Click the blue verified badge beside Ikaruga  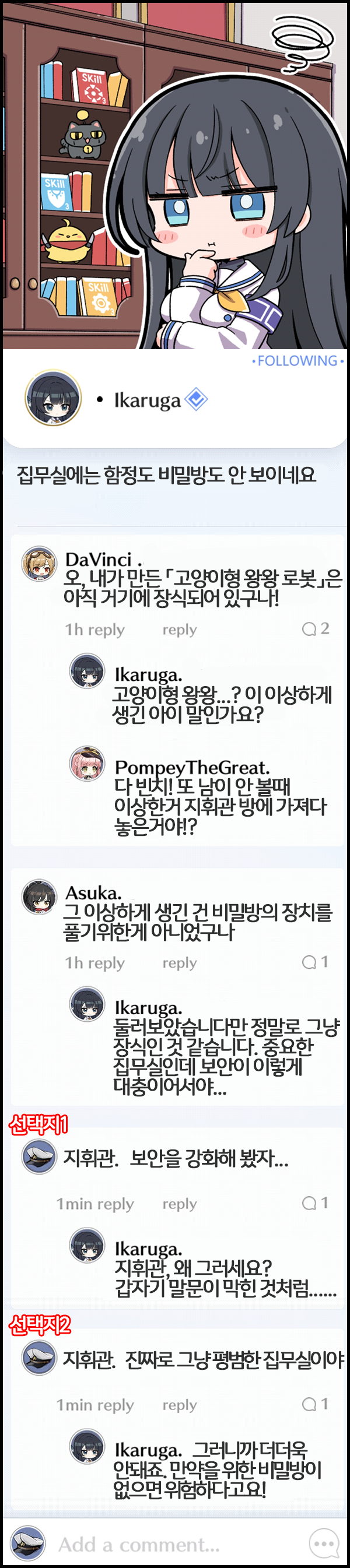(x=196, y=399)
